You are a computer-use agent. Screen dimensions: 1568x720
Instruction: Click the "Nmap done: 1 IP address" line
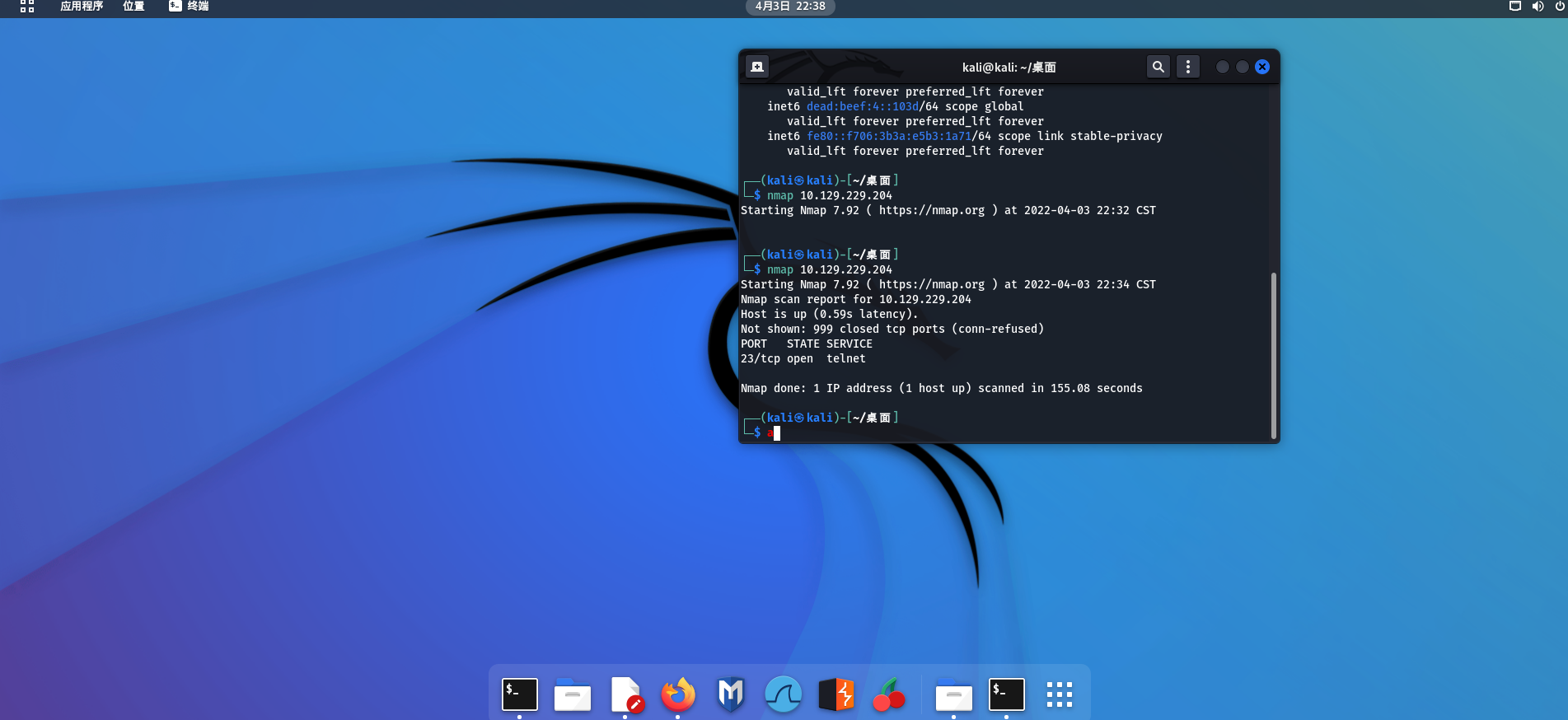[x=942, y=389]
